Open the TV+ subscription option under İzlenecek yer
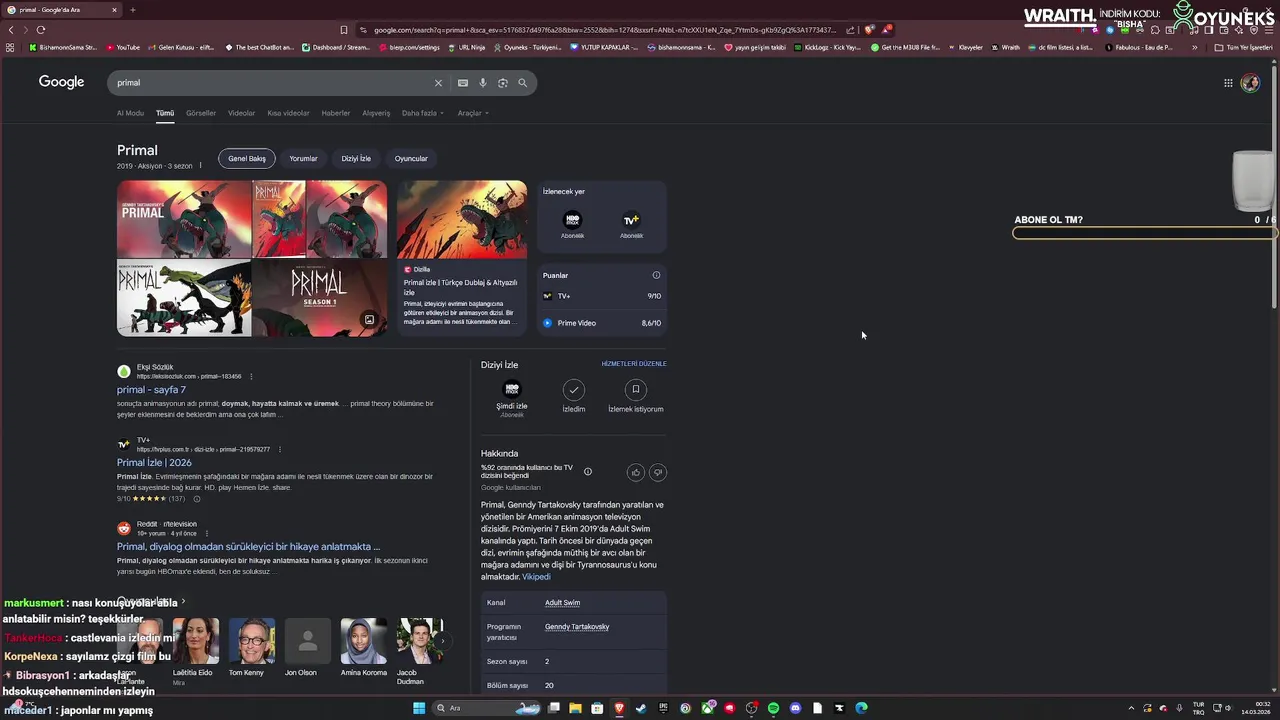Viewport: 1280px width, 720px height. point(631,225)
